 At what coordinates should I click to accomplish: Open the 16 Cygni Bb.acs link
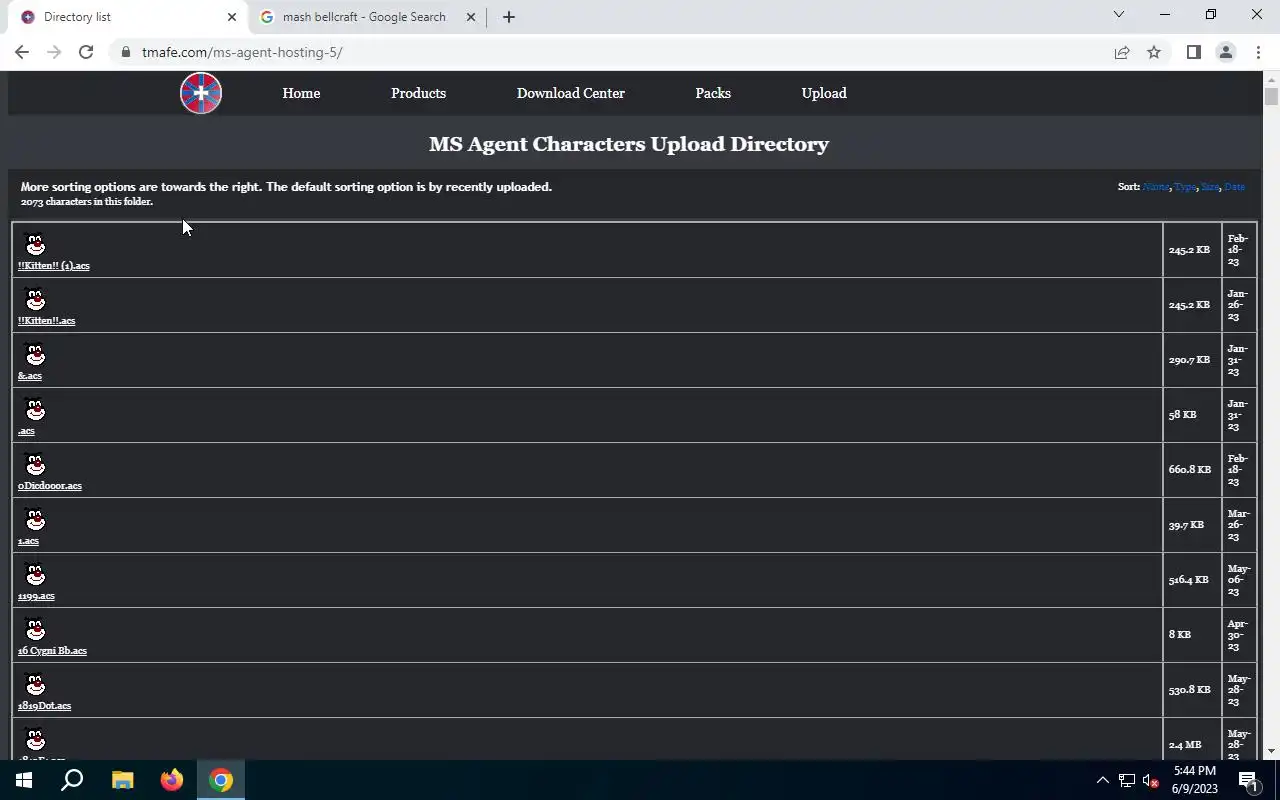pyautogui.click(x=52, y=651)
